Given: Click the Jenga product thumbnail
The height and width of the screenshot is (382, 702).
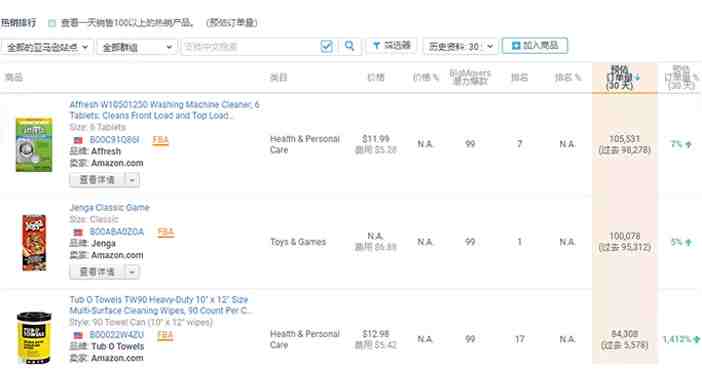Looking at the screenshot, I should pyautogui.click(x=34, y=242).
